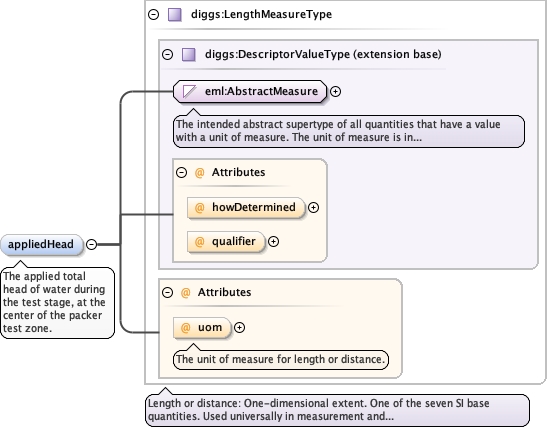Click the AbstractMeasure abstract type icon

[189, 92]
